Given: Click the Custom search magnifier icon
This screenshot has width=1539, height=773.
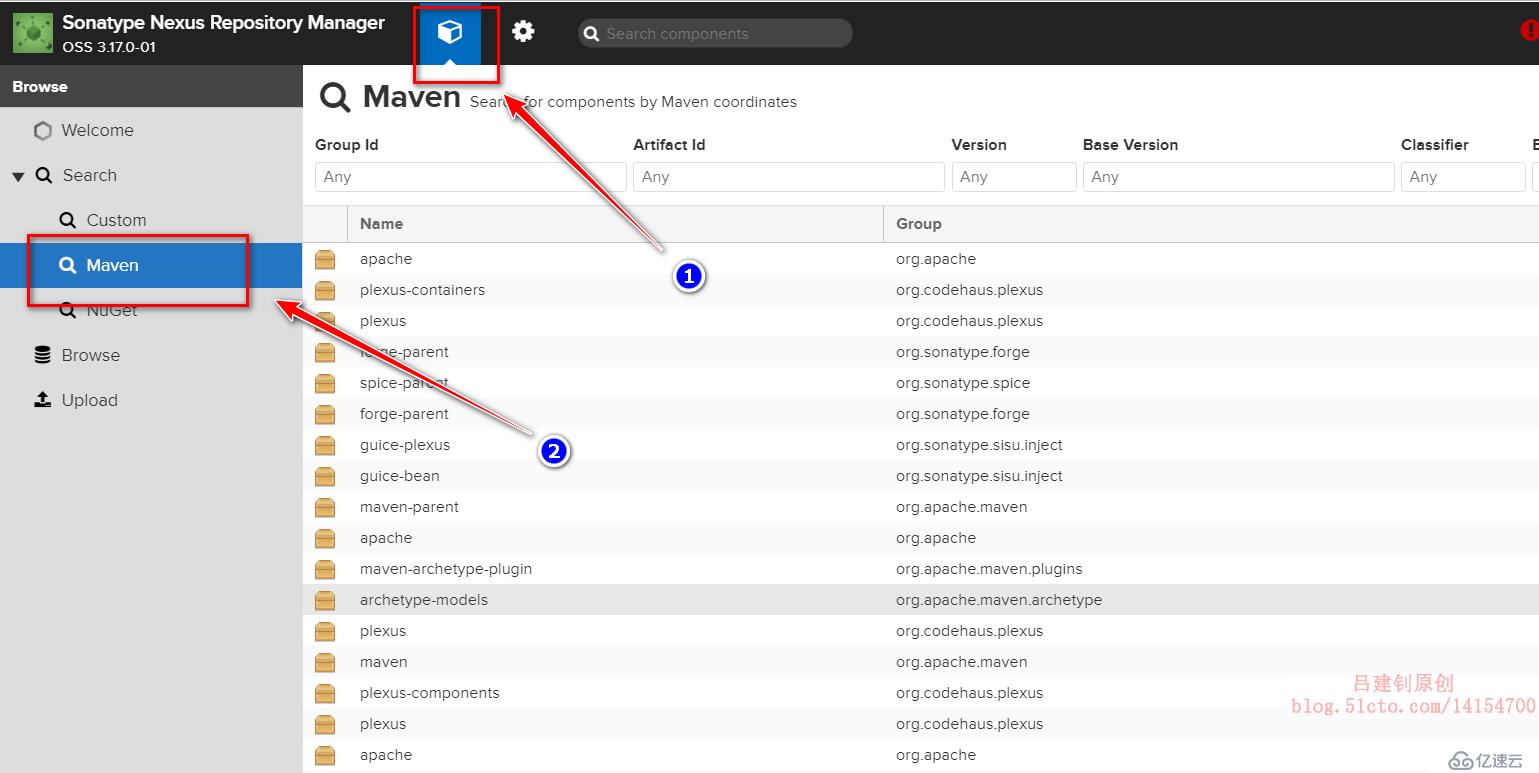Looking at the screenshot, I should (x=68, y=220).
